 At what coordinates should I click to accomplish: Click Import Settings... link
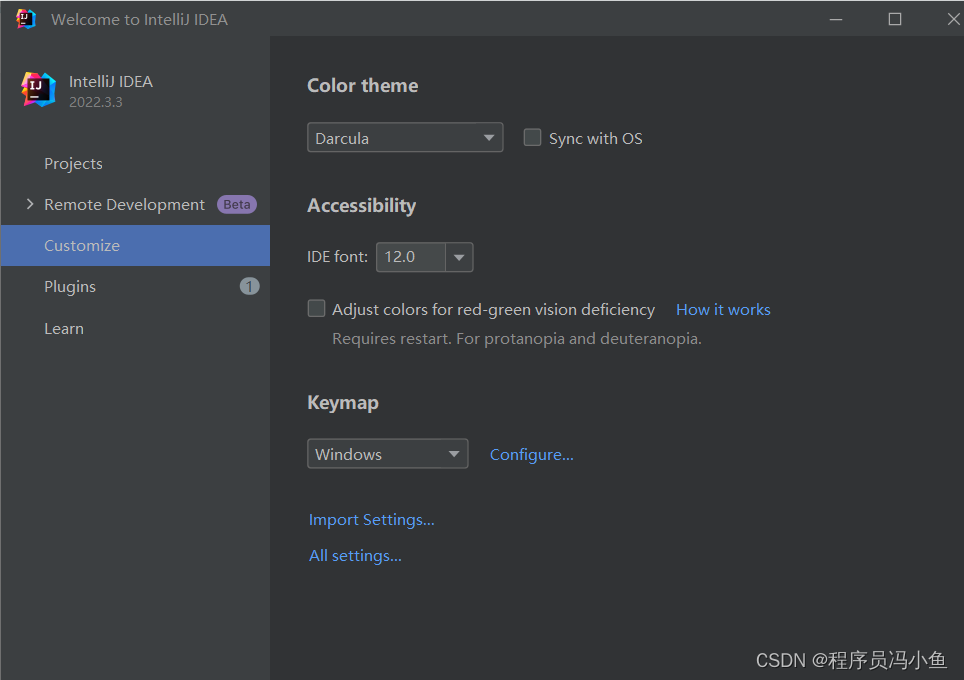pos(371,520)
